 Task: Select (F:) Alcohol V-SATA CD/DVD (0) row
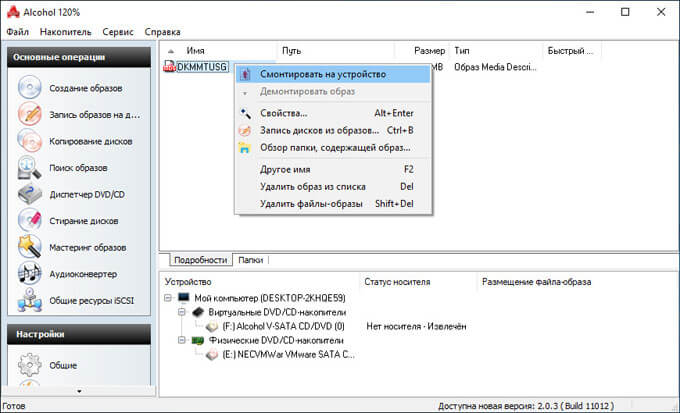coord(283,326)
